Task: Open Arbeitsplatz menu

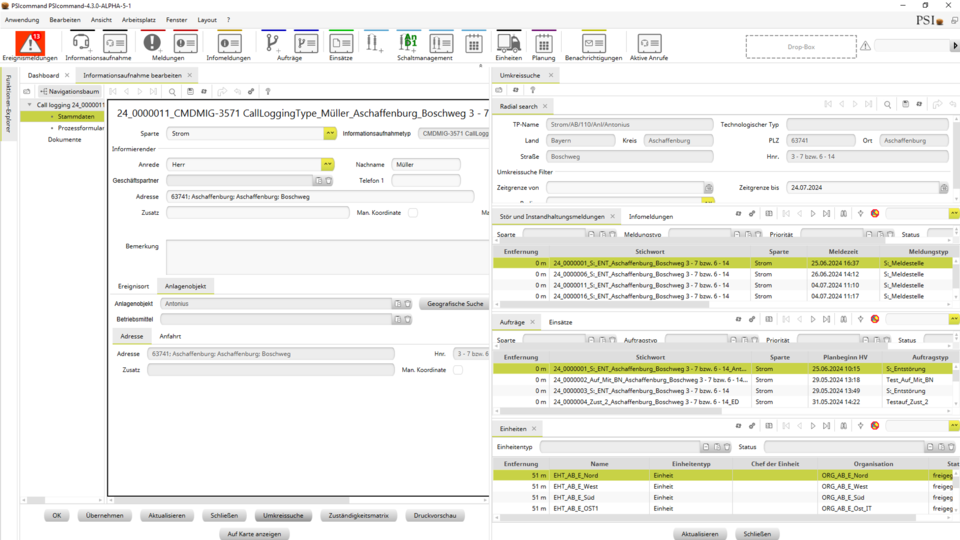Action: tap(138, 20)
